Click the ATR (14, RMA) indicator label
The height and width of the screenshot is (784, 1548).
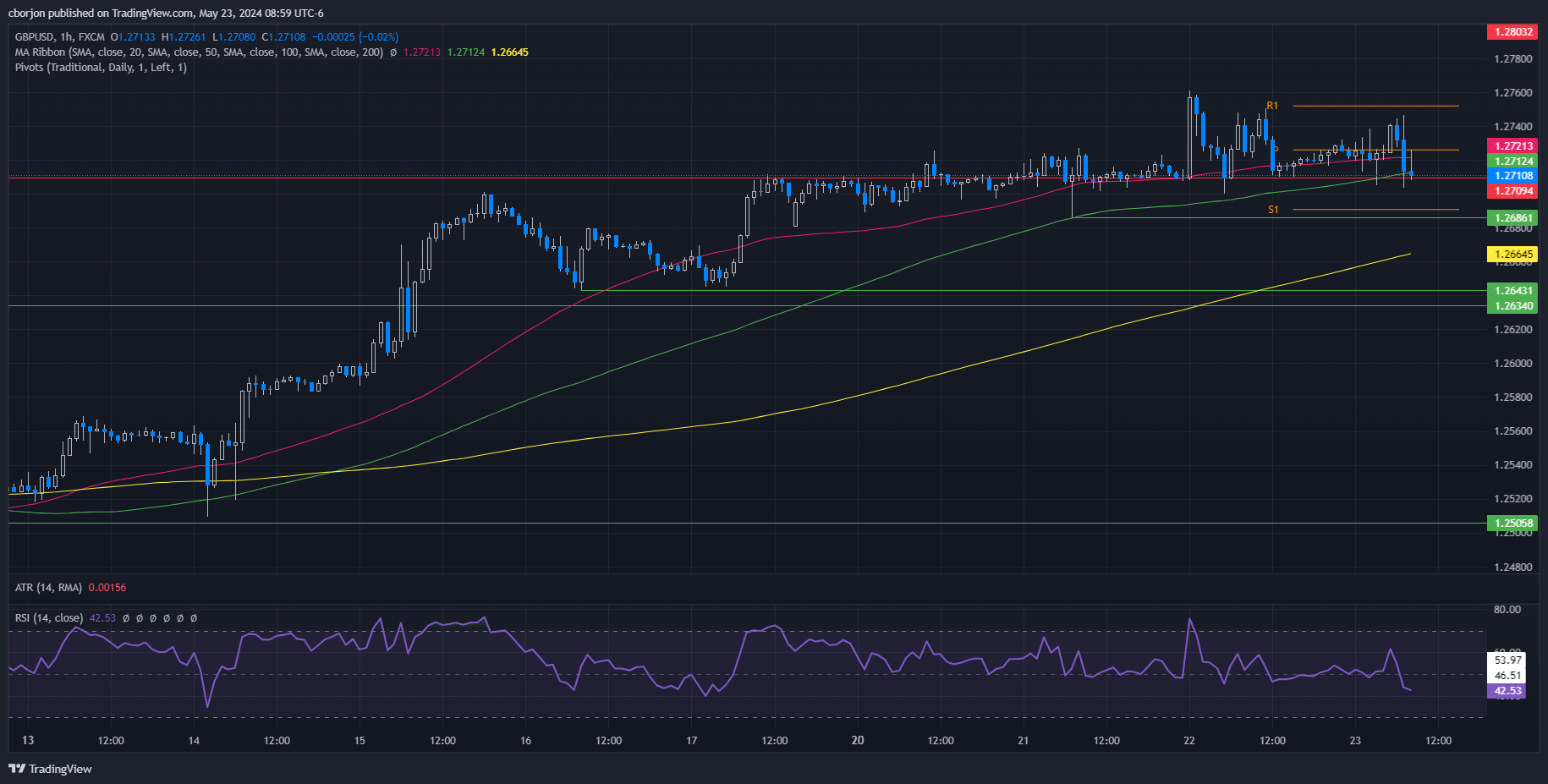pos(48,588)
